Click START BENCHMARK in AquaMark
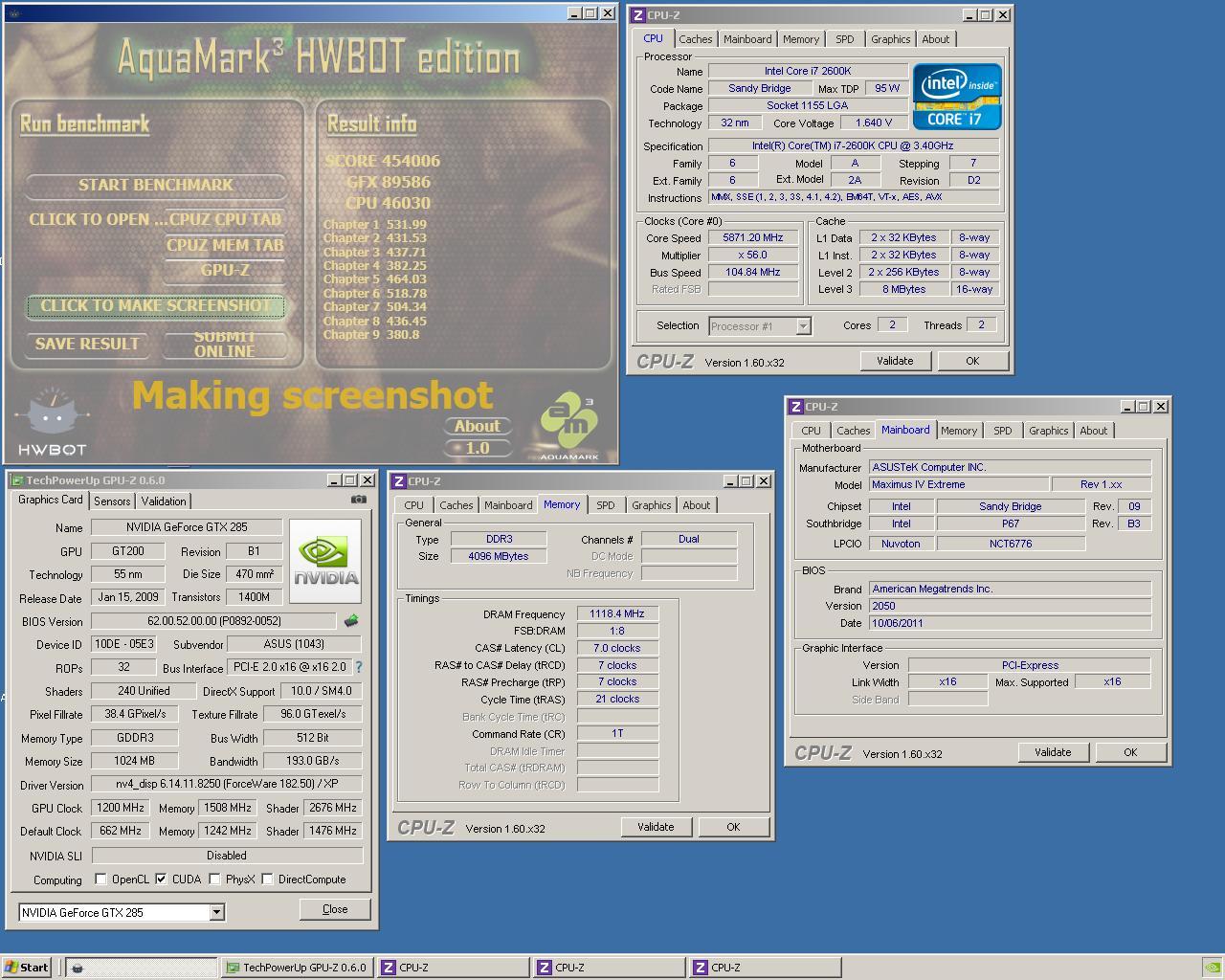The height and width of the screenshot is (980, 1225). pyautogui.click(x=156, y=185)
